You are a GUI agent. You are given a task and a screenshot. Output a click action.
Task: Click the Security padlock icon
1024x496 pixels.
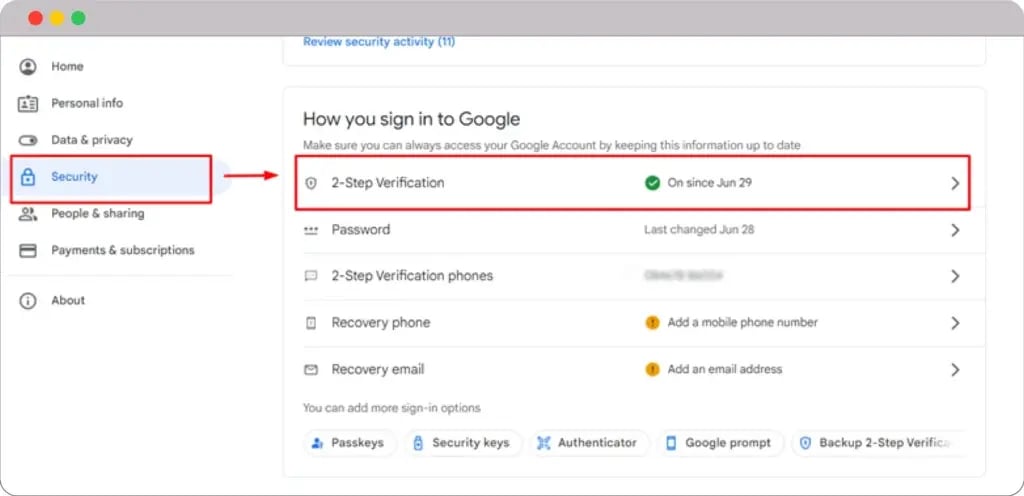pyautogui.click(x=28, y=177)
